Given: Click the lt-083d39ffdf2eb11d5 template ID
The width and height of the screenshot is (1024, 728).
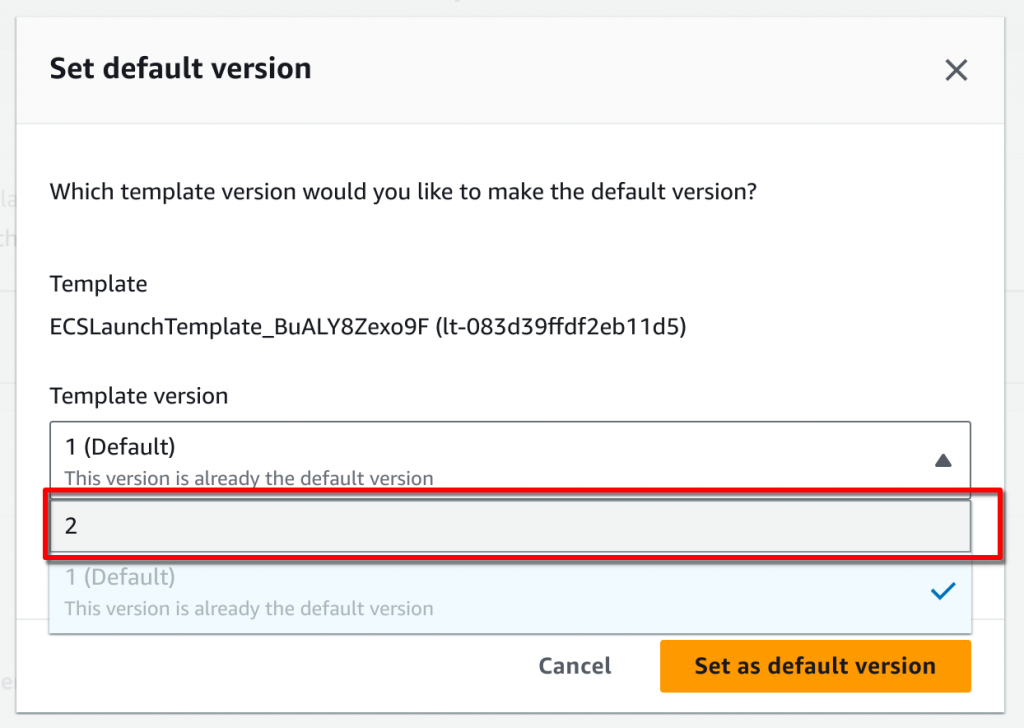Looking at the screenshot, I should 561,326.
